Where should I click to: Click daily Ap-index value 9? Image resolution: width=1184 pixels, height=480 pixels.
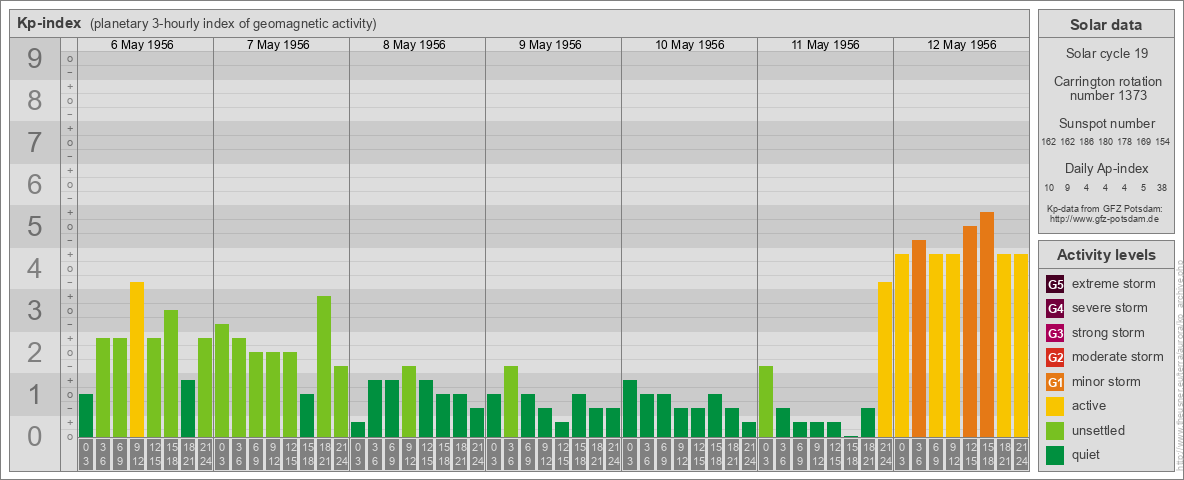(x=1068, y=187)
